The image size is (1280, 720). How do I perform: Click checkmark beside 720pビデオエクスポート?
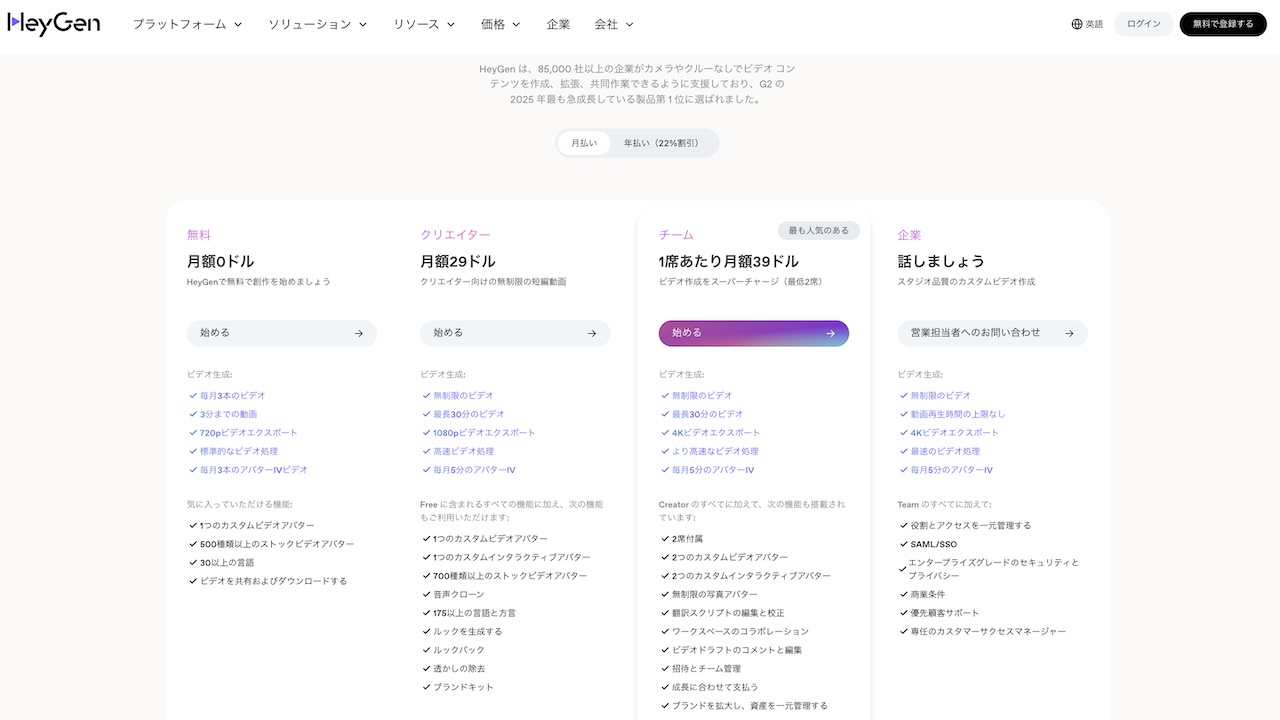point(193,432)
